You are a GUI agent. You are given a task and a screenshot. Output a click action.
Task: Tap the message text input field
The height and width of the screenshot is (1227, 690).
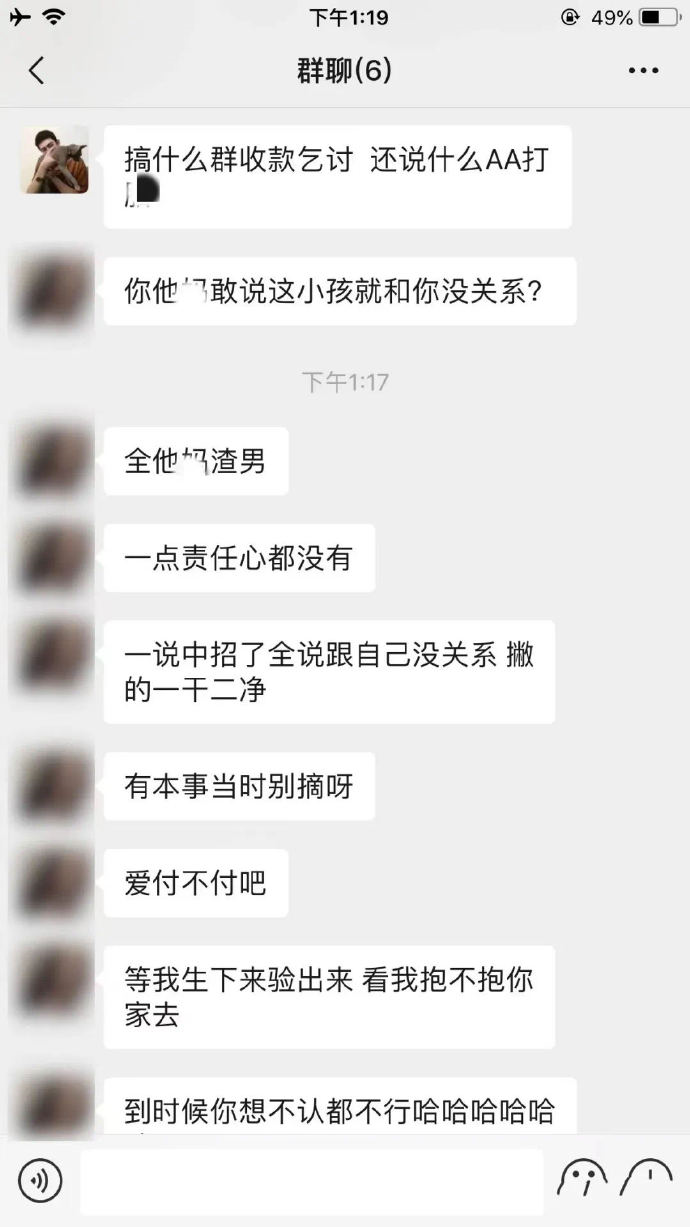[312, 1181]
